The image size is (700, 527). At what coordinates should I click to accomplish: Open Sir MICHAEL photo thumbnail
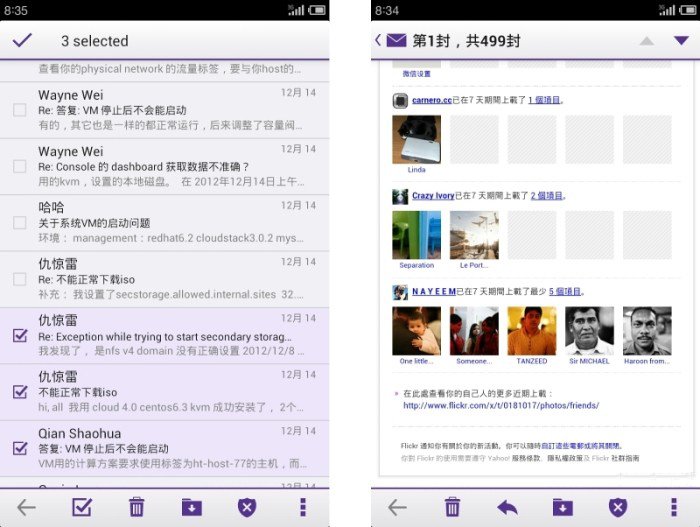(589, 331)
